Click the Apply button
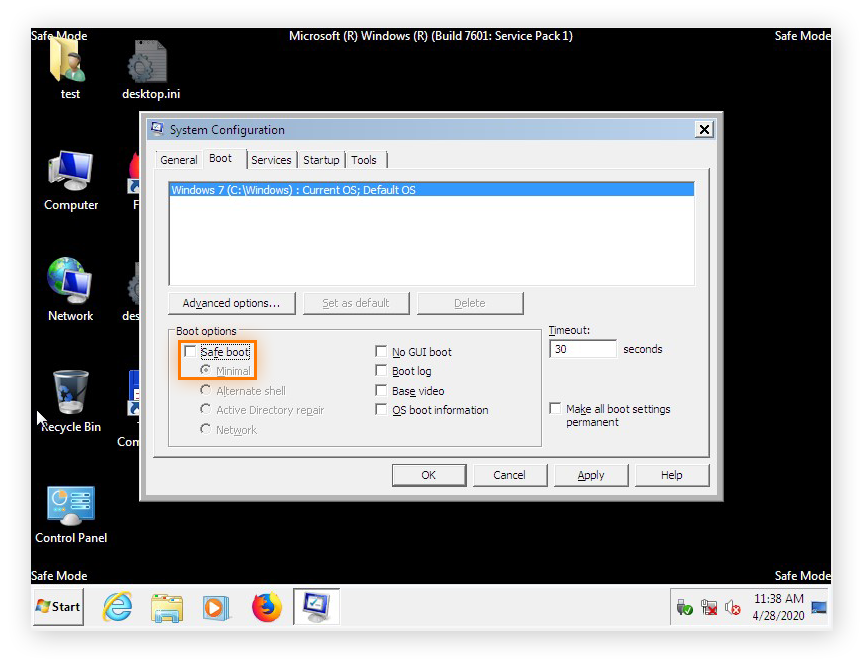865x663 pixels. (590, 475)
